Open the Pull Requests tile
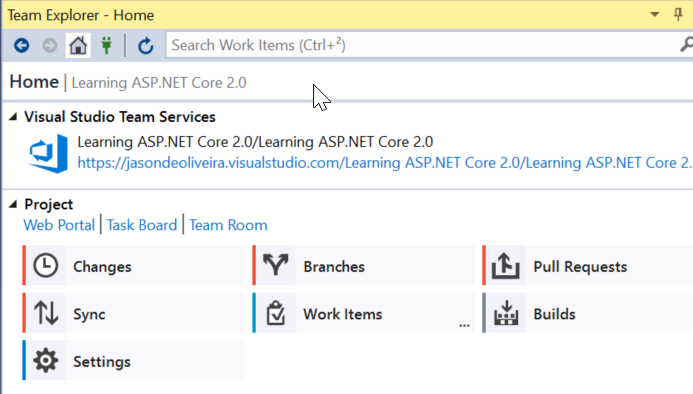Viewport: 693px width, 394px height. [587, 266]
